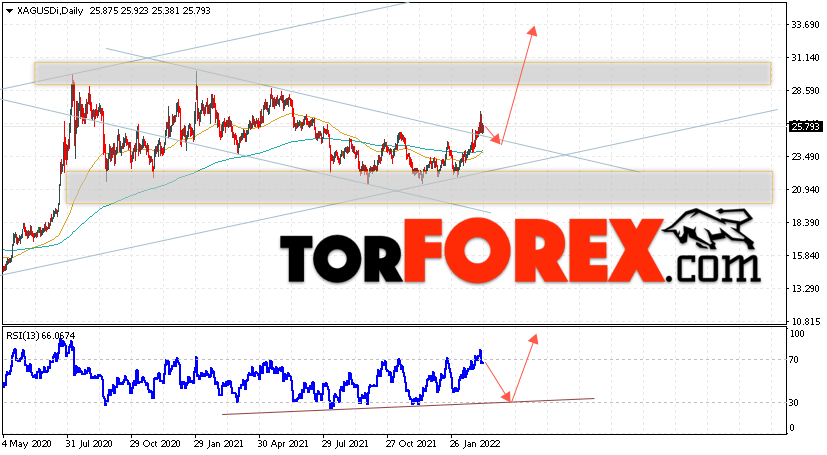Select the RSI(13) 66.0674 indicator label
827x455 pixels.
click(41, 335)
